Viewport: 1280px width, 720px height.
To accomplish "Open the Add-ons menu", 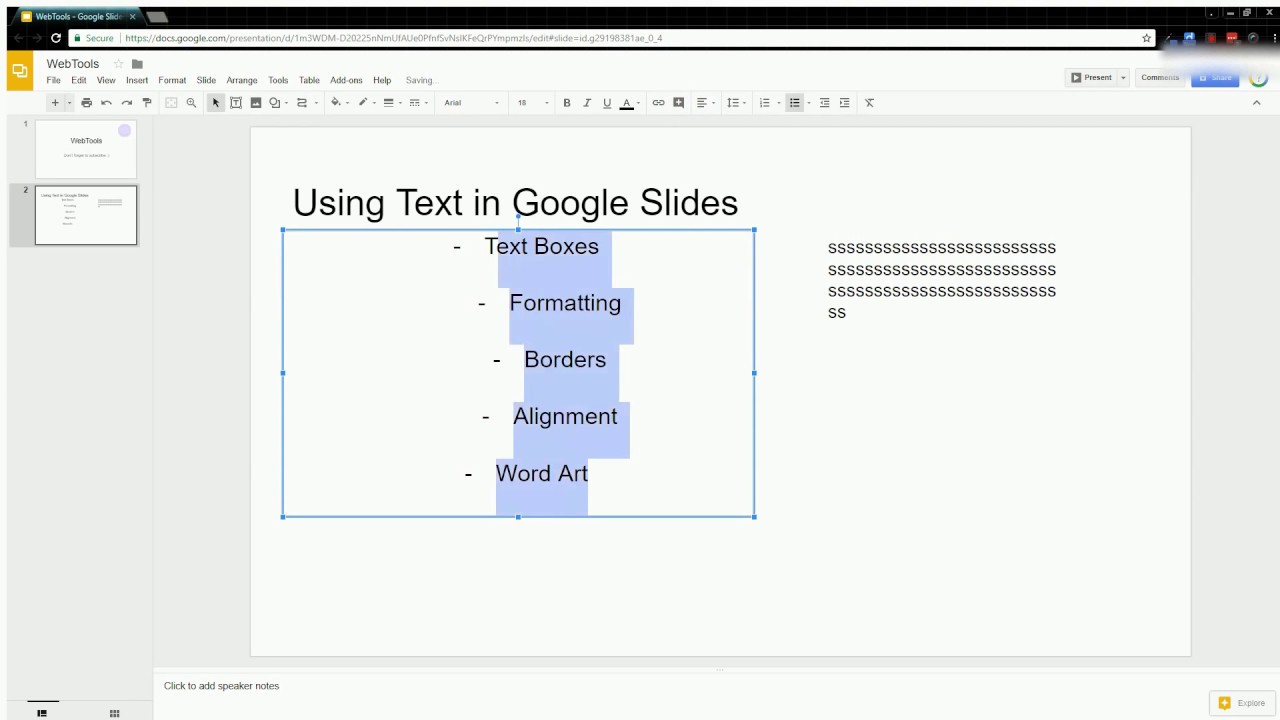I will coord(346,80).
